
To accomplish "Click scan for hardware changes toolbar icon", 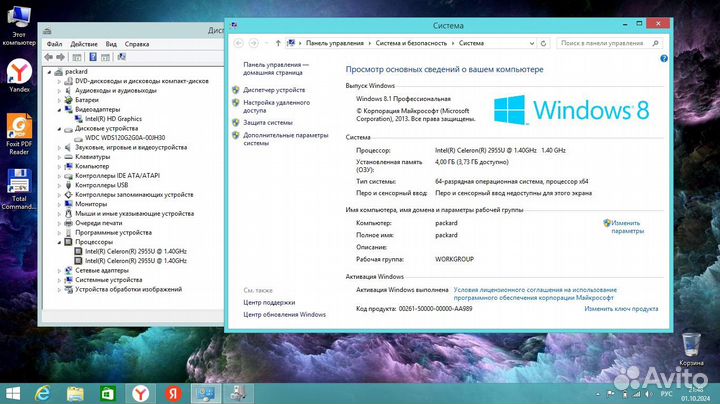I will pyautogui.click(x=121, y=57).
